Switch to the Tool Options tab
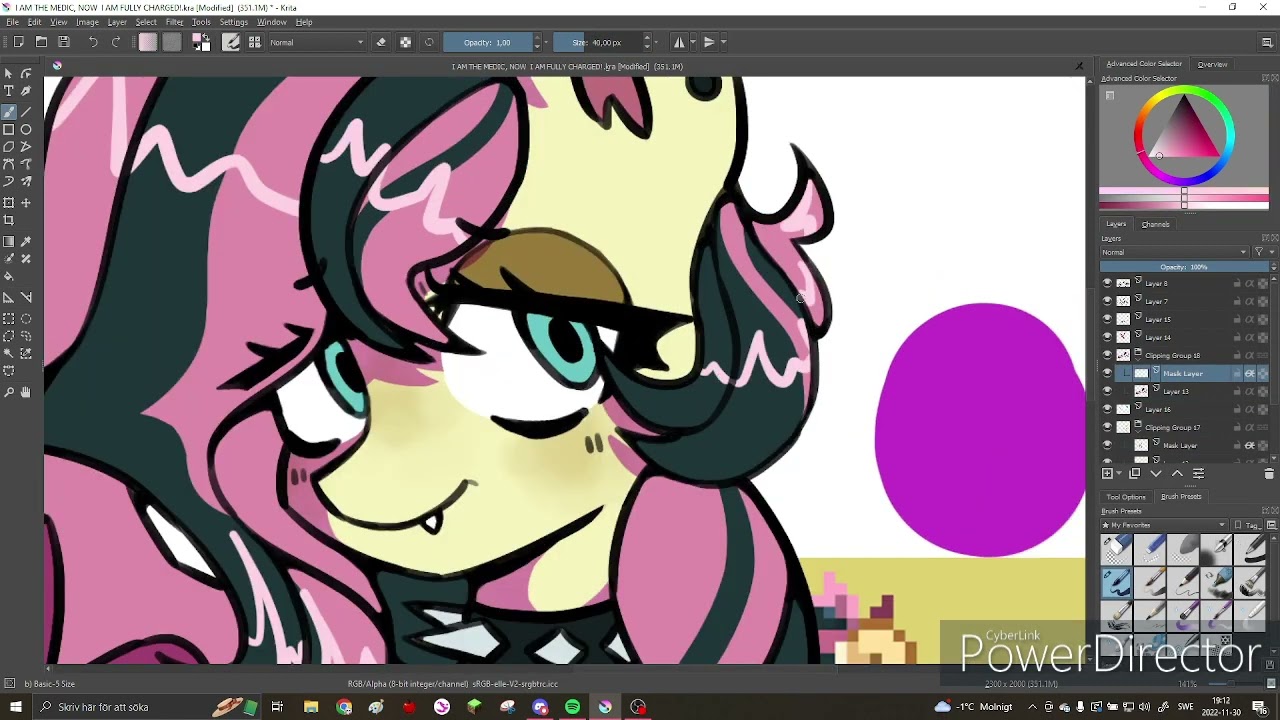1280x720 pixels. [x=1125, y=497]
